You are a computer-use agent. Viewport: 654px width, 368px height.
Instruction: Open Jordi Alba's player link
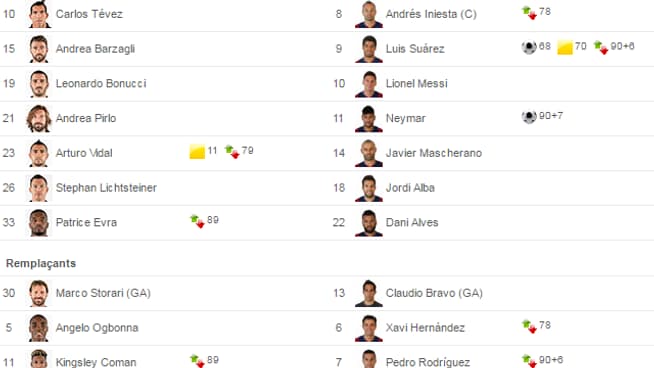click(410, 188)
